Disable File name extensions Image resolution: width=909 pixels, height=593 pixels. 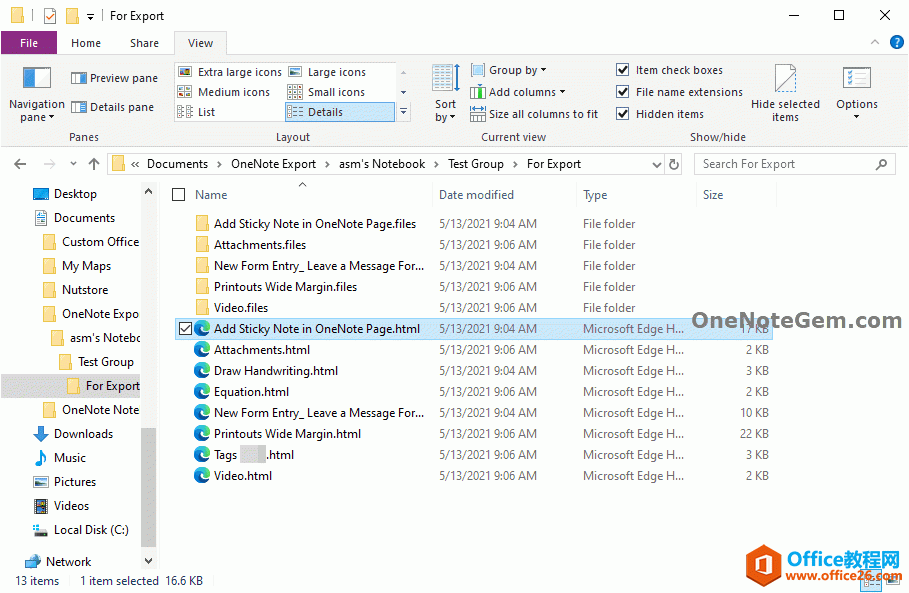click(x=624, y=91)
